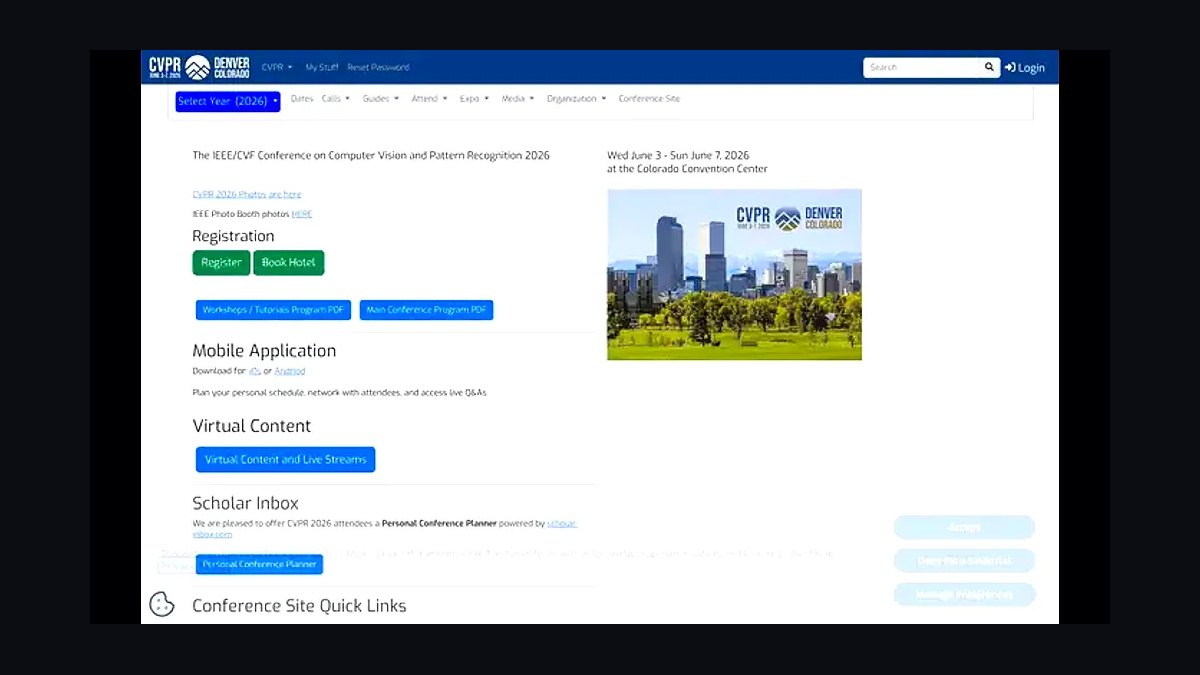Open Workshops / Tutorials Program PDF
Image resolution: width=1200 pixels, height=675 pixels.
click(273, 310)
